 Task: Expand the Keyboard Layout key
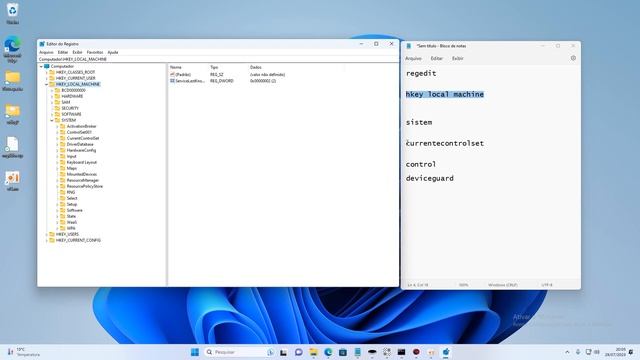[57, 162]
